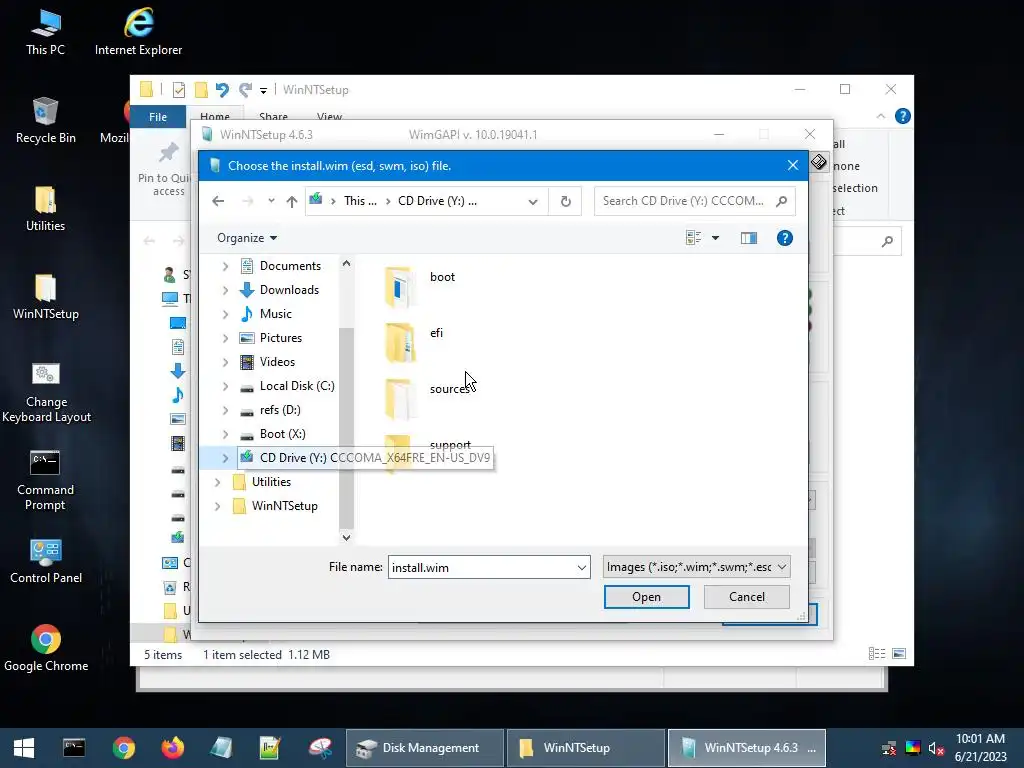This screenshot has width=1024, height=768.
Task: Click Command Prompt icon in taskbar
Action: tap(74, 748)
